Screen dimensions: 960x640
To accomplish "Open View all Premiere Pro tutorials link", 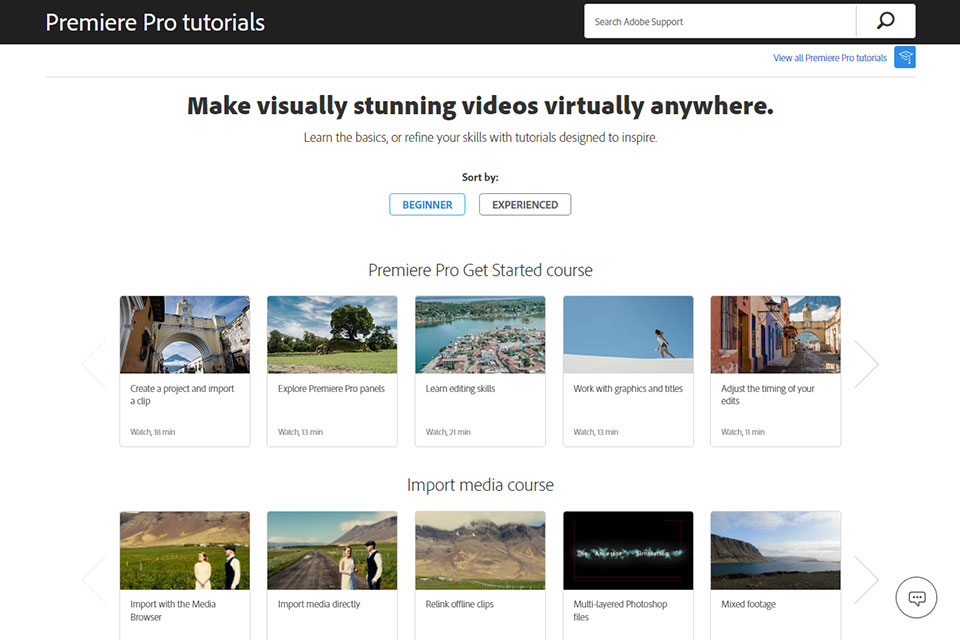I will (829, 58).
